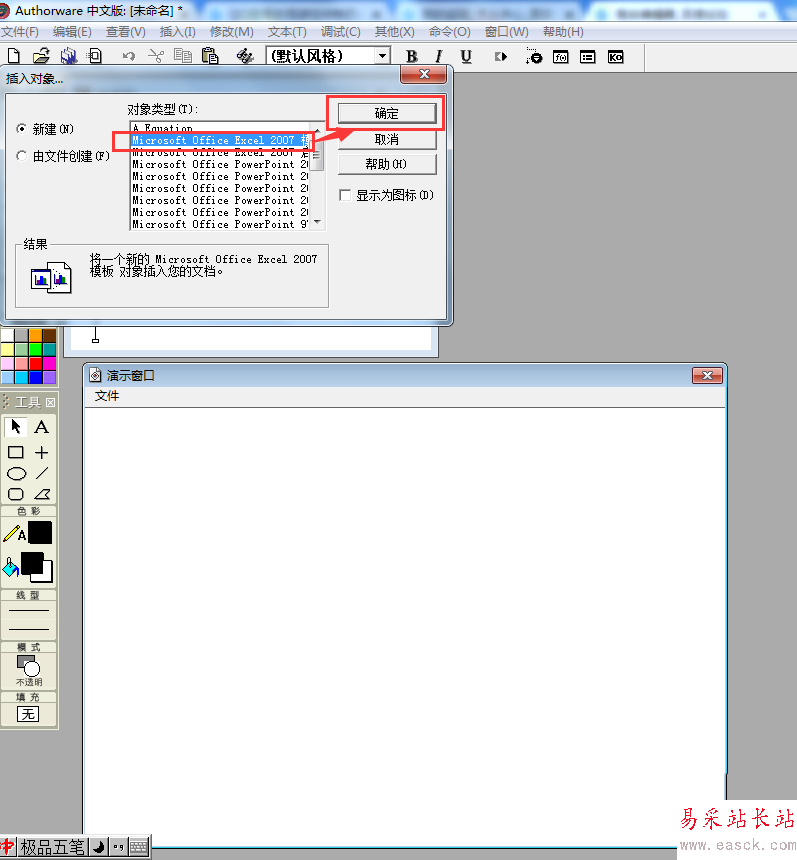Click the Open file toolbar icon
This screenshot has height=860, width=797.
tap(41, 56)
